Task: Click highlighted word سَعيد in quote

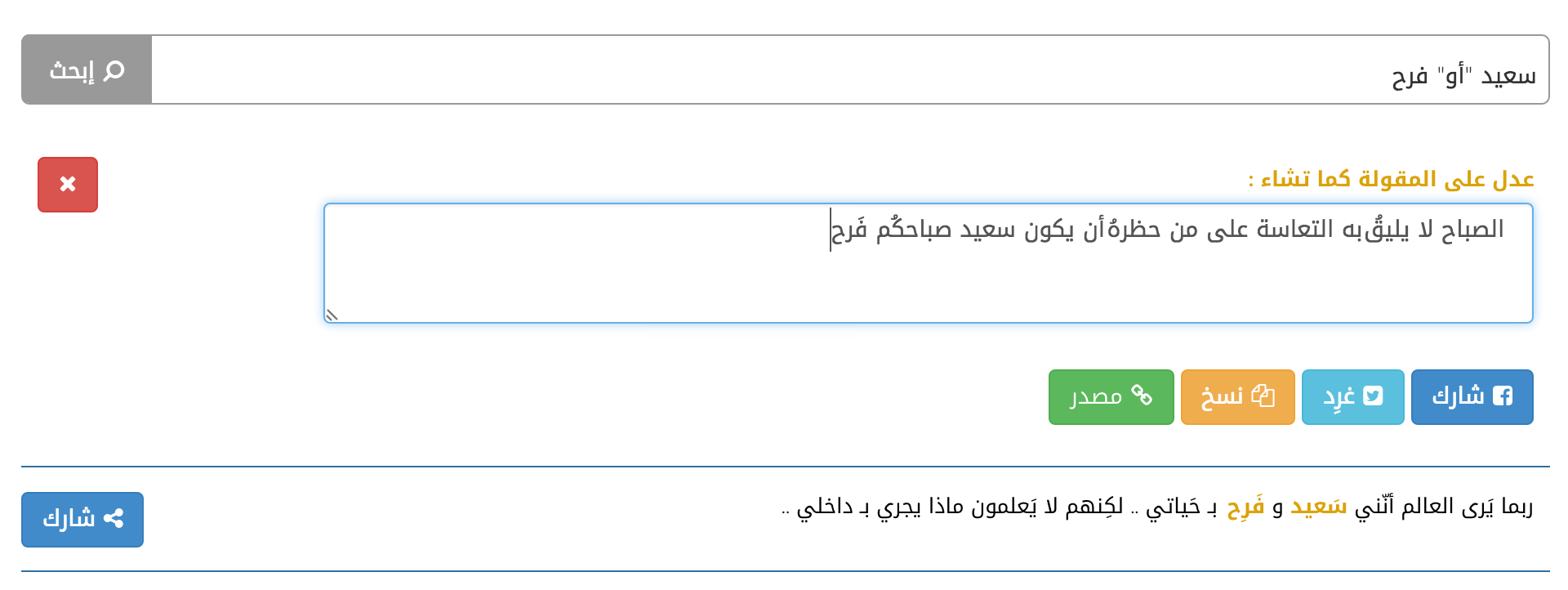Action: coord(1318,507)
